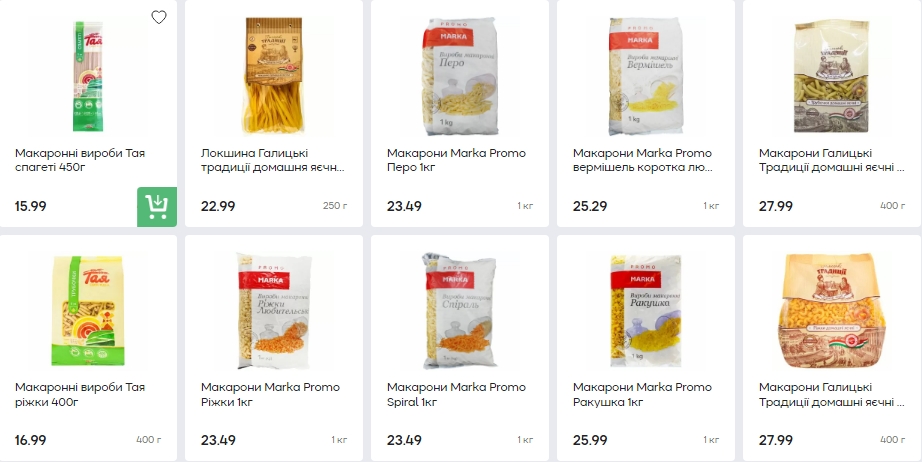Open link Макарони Marka Promo Ріжки 1кг
922x462 pixels.
tap(270, 394)
